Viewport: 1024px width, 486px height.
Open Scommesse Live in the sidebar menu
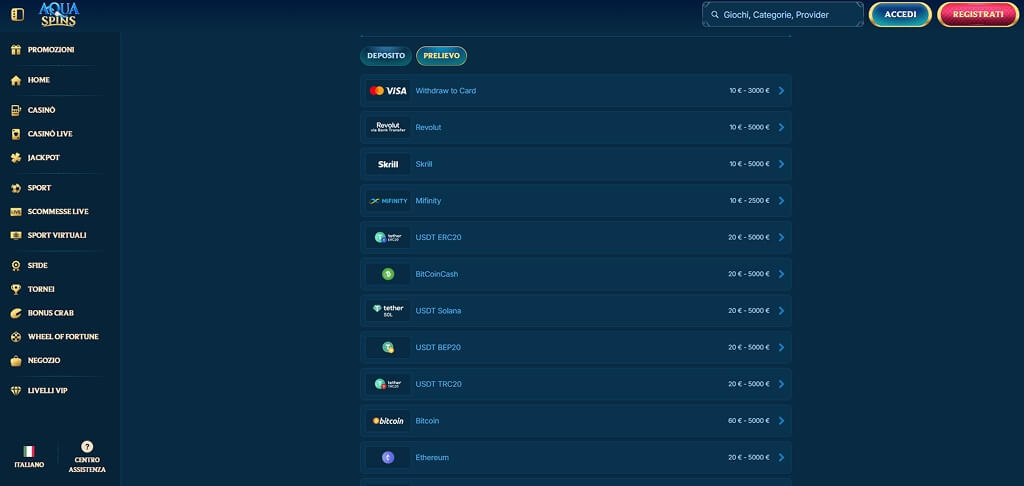click(57, 212)
